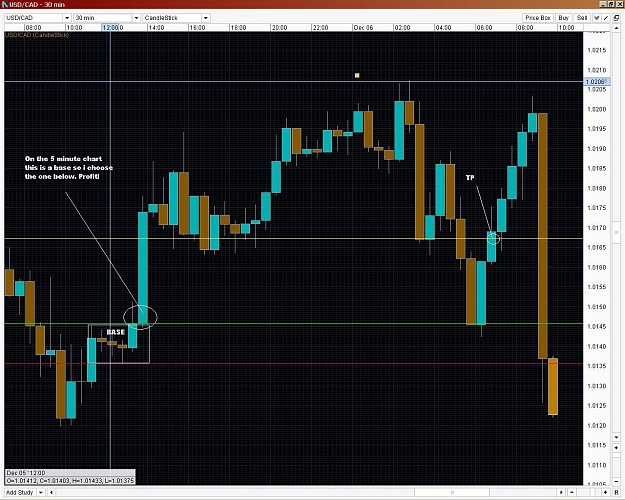This screenshot has height=500, width=625.
Task: Open the USD/CAD symbol dropdown
Action: click(67, 18)
